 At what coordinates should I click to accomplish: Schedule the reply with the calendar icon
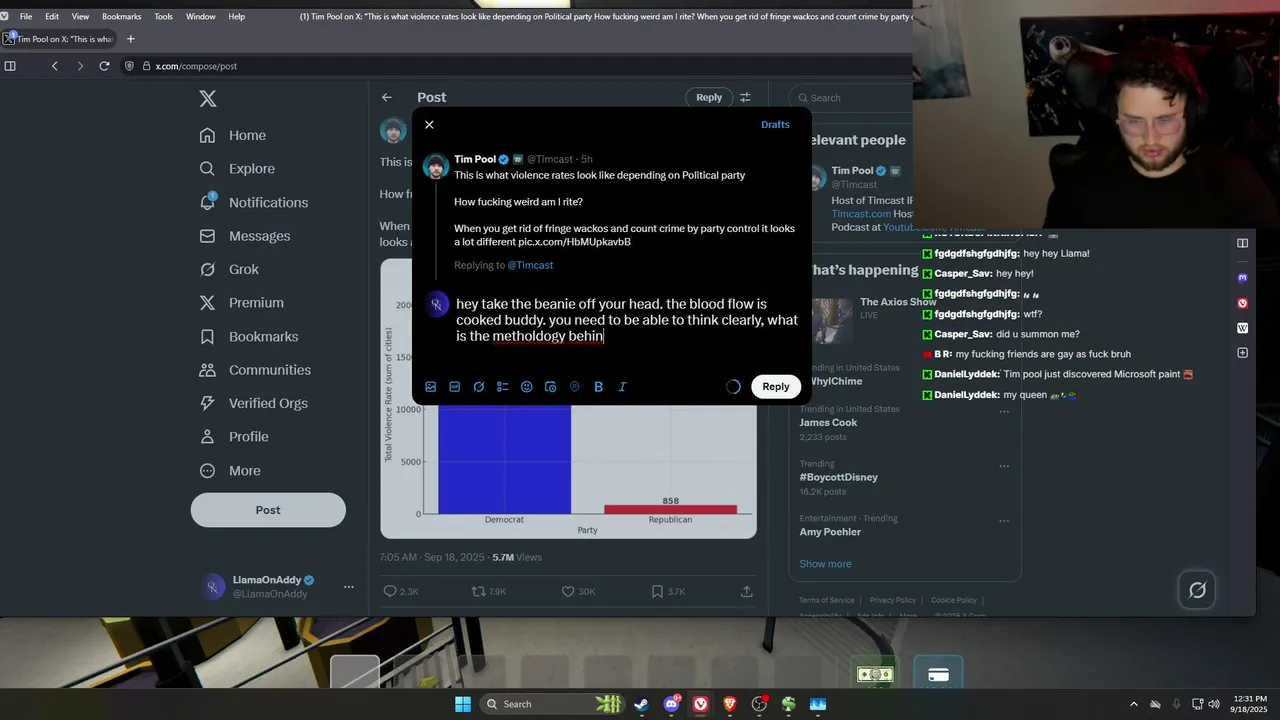(551, 387)
